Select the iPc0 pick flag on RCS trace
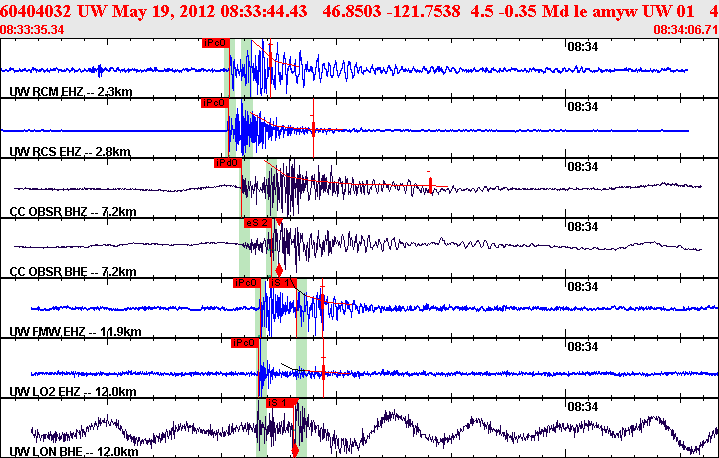719x458 pixels. click(x=215, y=103)
